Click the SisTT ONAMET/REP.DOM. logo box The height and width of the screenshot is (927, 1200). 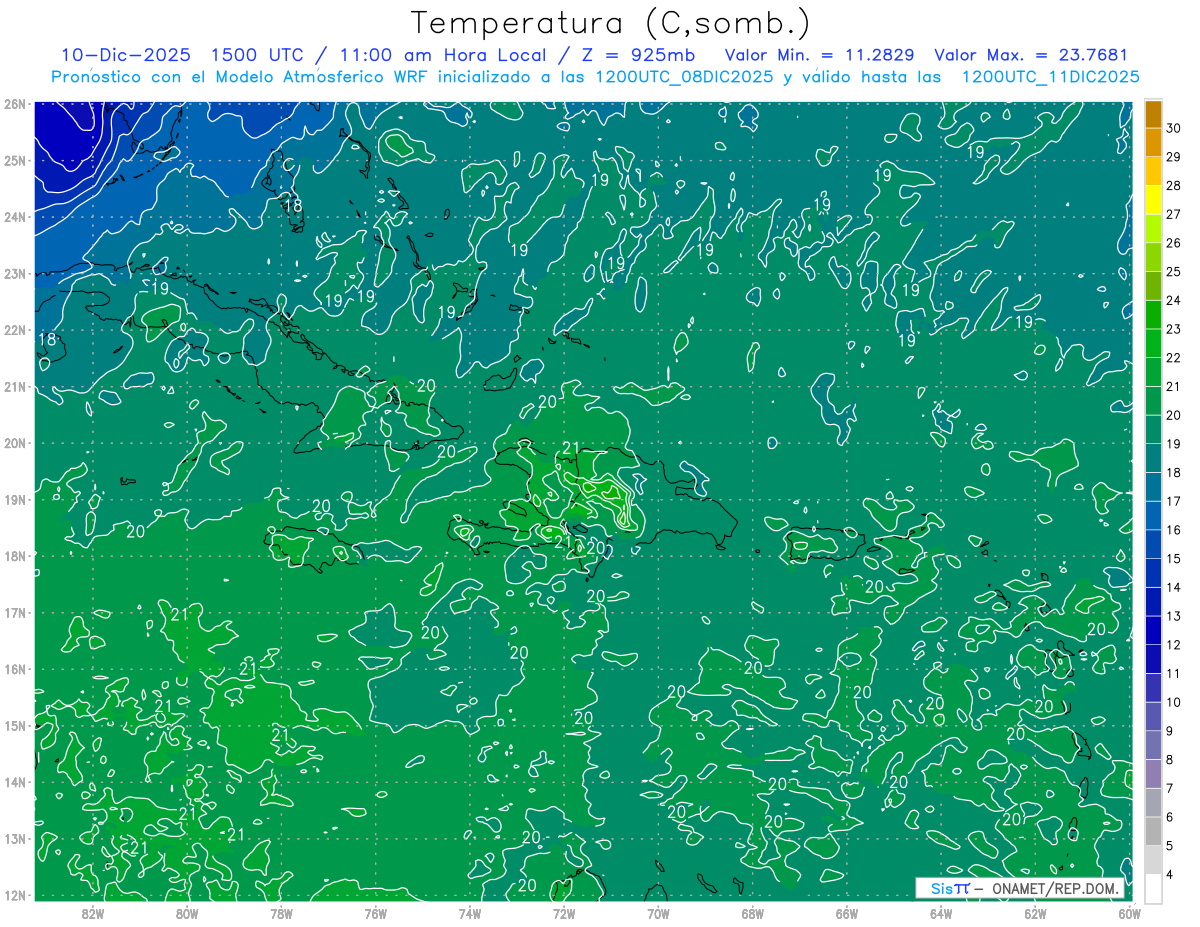1019,888
